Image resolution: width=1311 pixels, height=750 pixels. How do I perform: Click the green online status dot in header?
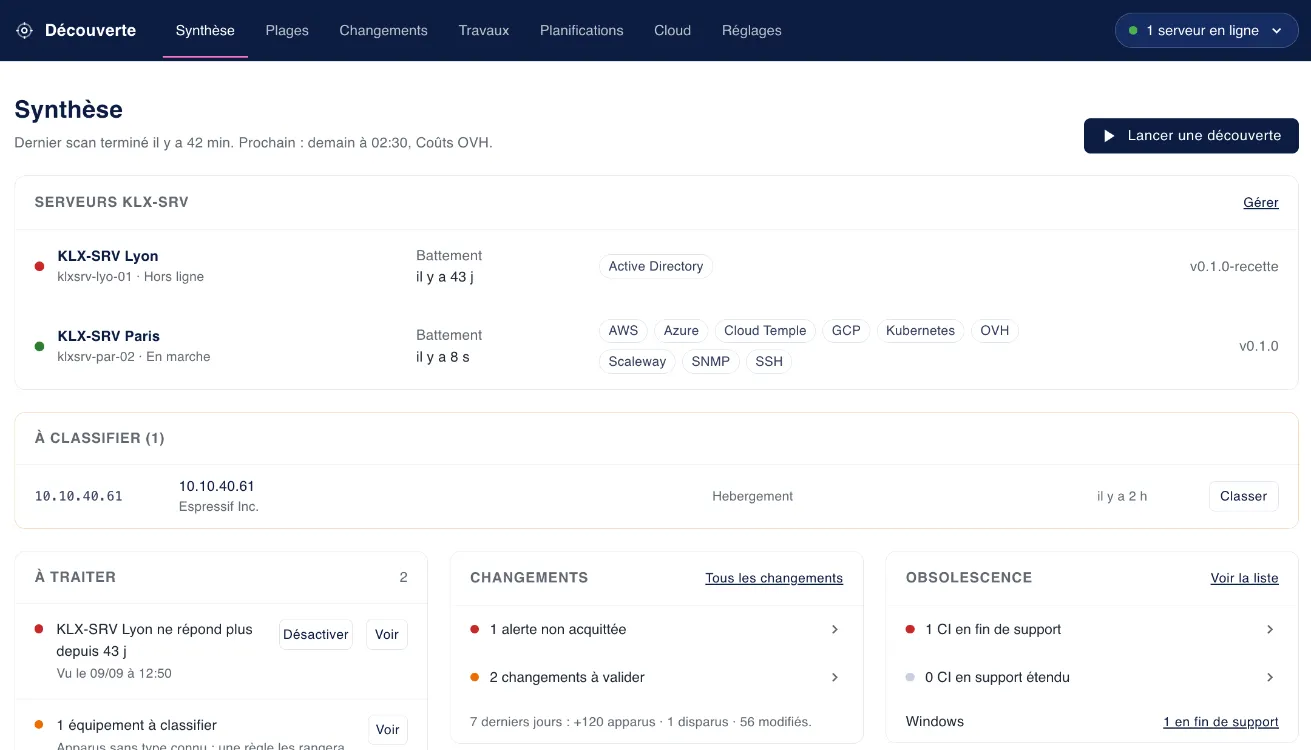[x=1133, y=30]
